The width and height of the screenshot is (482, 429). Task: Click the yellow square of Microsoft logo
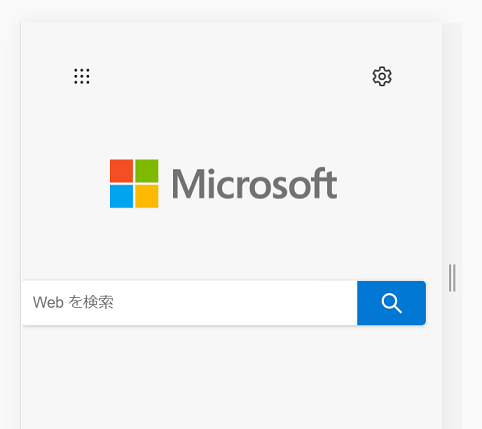pyautogui.click(x=147, y=196)
